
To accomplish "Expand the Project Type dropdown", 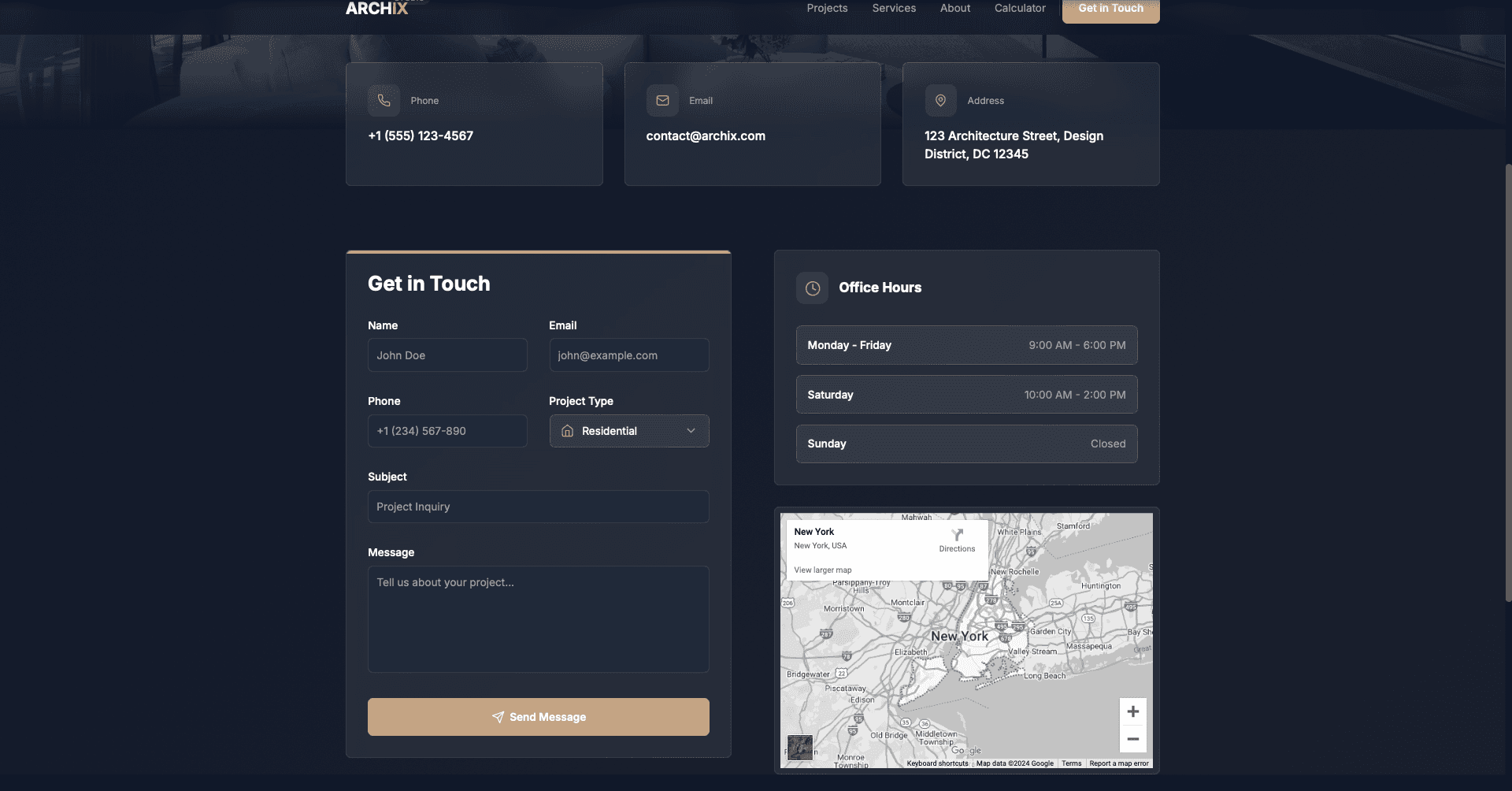I will point(629,431).
